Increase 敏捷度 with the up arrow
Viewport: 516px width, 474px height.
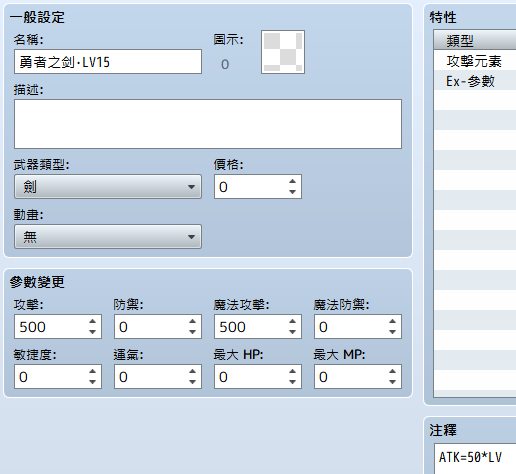(92, 371)
